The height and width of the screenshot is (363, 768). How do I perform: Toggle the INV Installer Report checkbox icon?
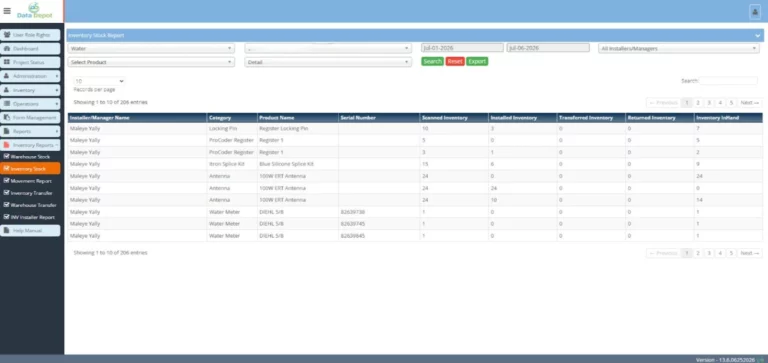click(6, 217)
